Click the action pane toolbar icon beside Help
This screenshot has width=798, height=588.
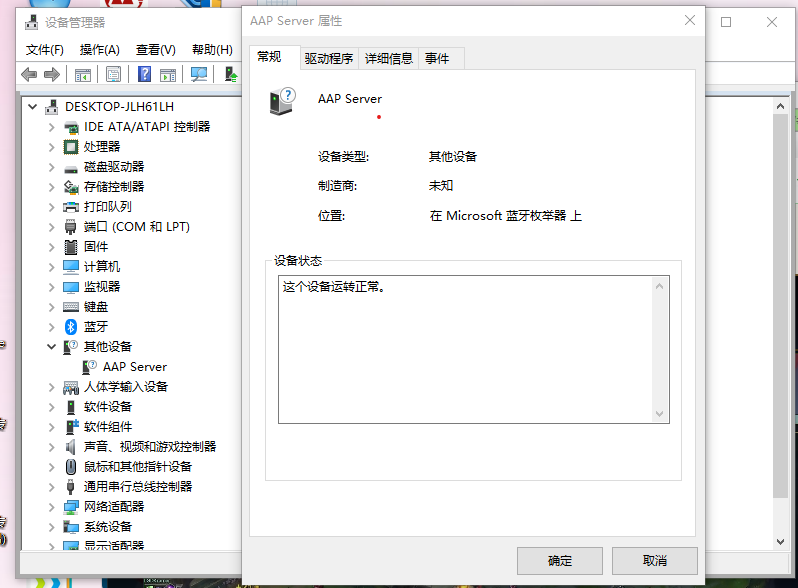point(167,75)
